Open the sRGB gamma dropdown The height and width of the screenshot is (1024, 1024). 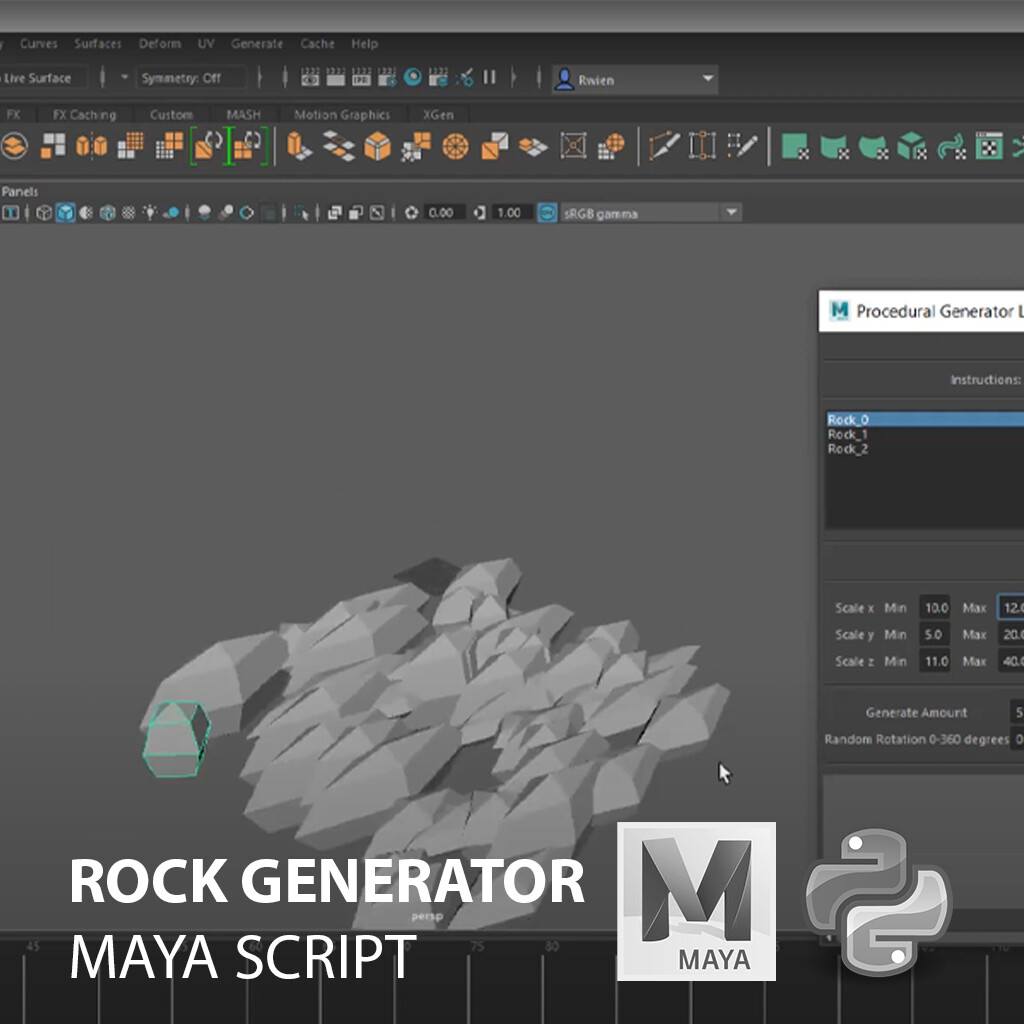(x=730, y=212)
